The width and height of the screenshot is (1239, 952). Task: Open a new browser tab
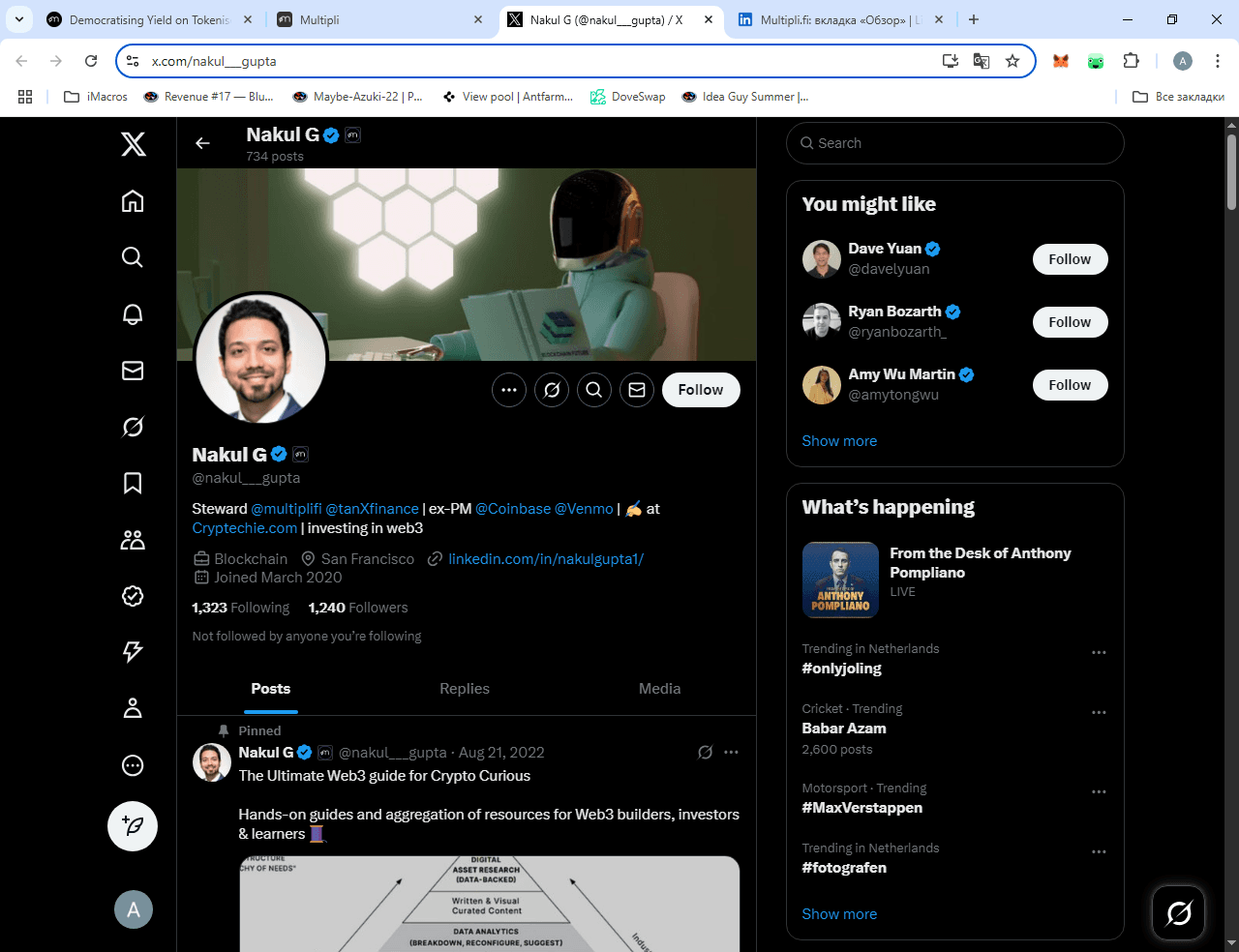[974, 19]
